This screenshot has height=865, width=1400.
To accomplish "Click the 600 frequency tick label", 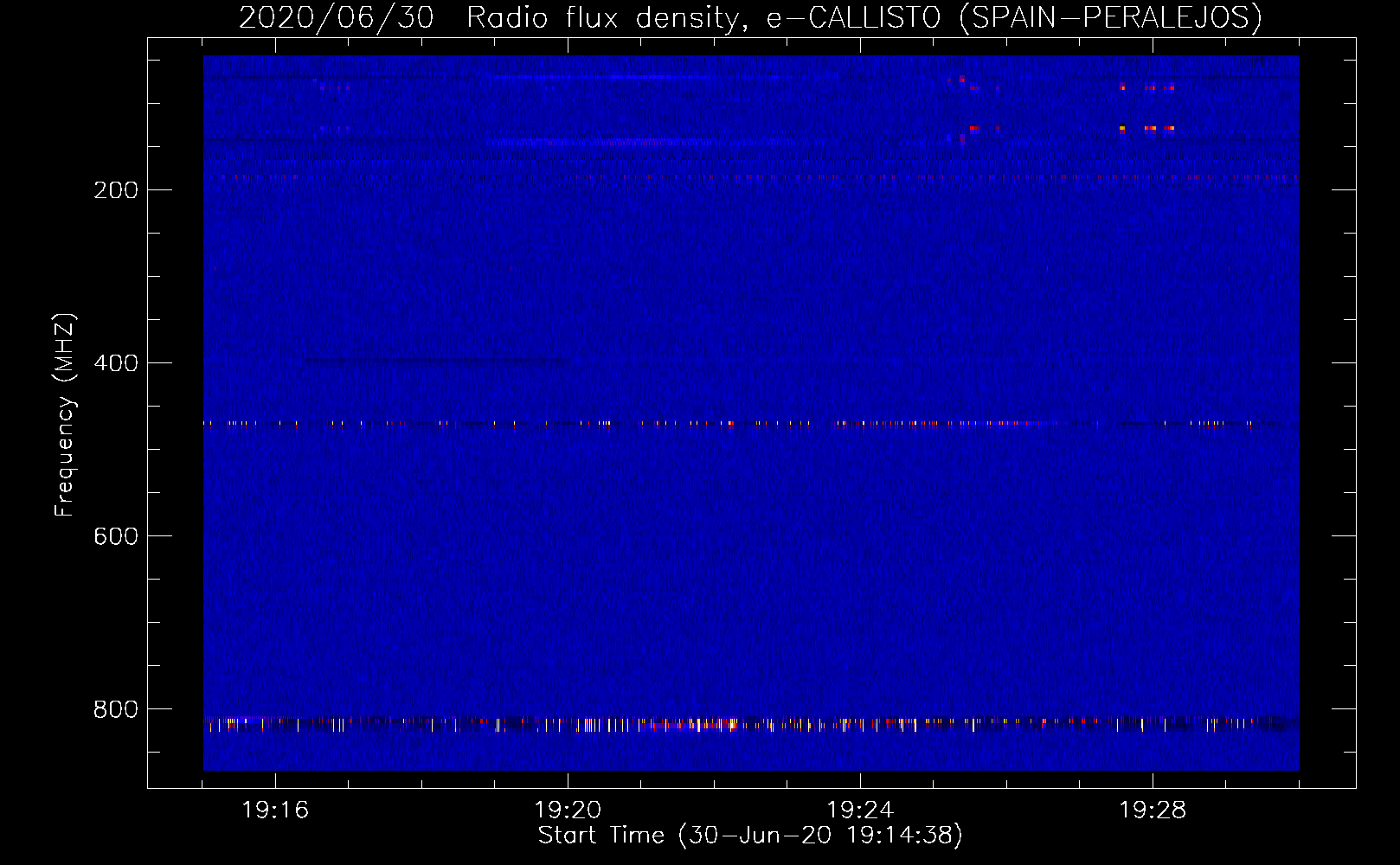I will coord(116,536).
